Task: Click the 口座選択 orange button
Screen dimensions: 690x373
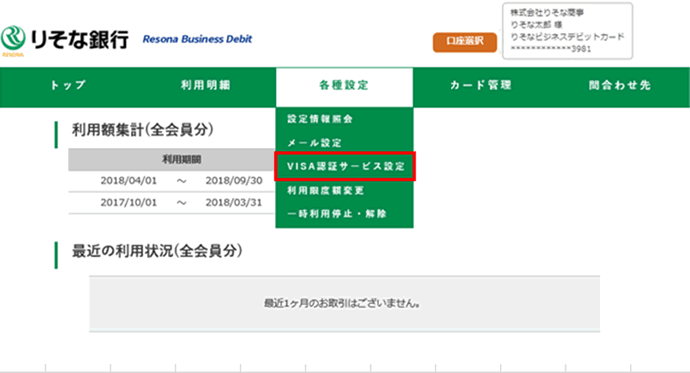Action: coord(465,41)
